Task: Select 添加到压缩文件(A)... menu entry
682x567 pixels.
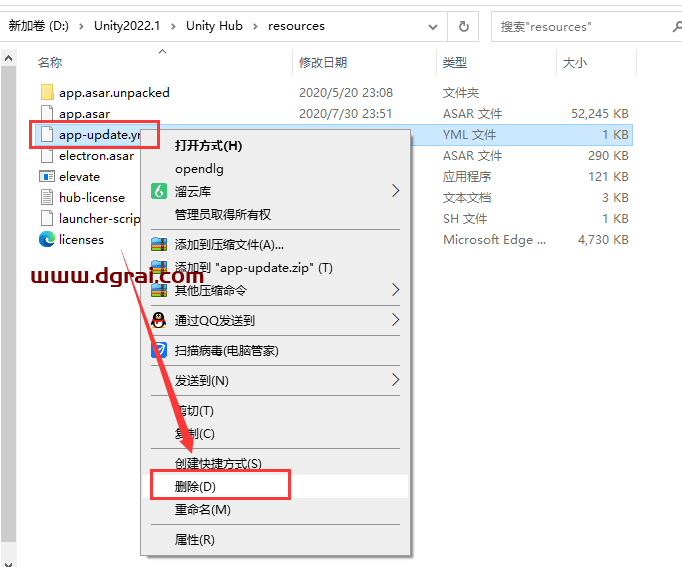Action: (229, 245)
